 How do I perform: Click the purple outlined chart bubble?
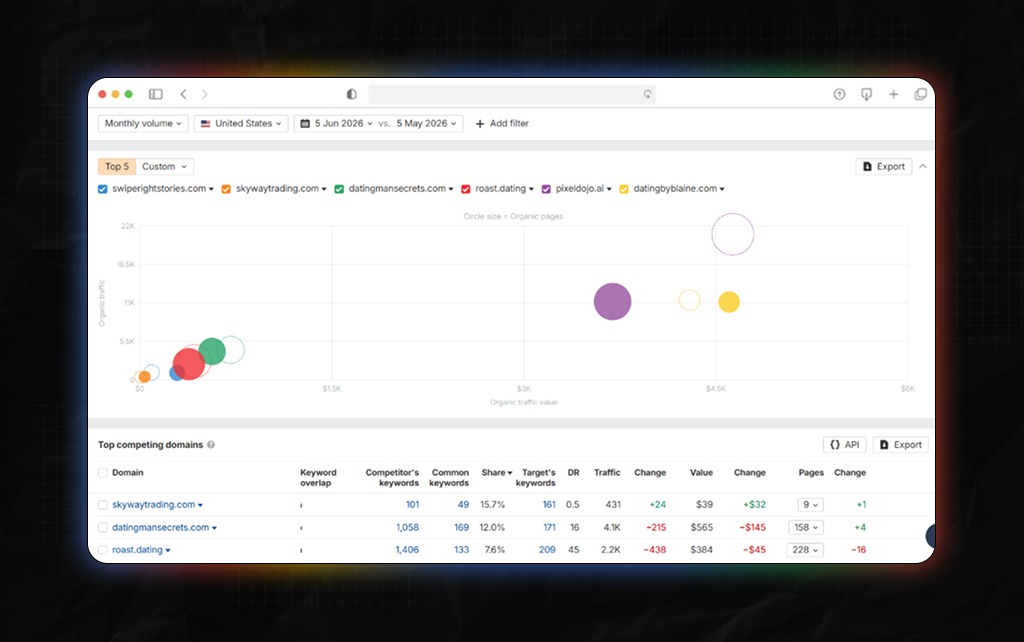click(733, 234)
